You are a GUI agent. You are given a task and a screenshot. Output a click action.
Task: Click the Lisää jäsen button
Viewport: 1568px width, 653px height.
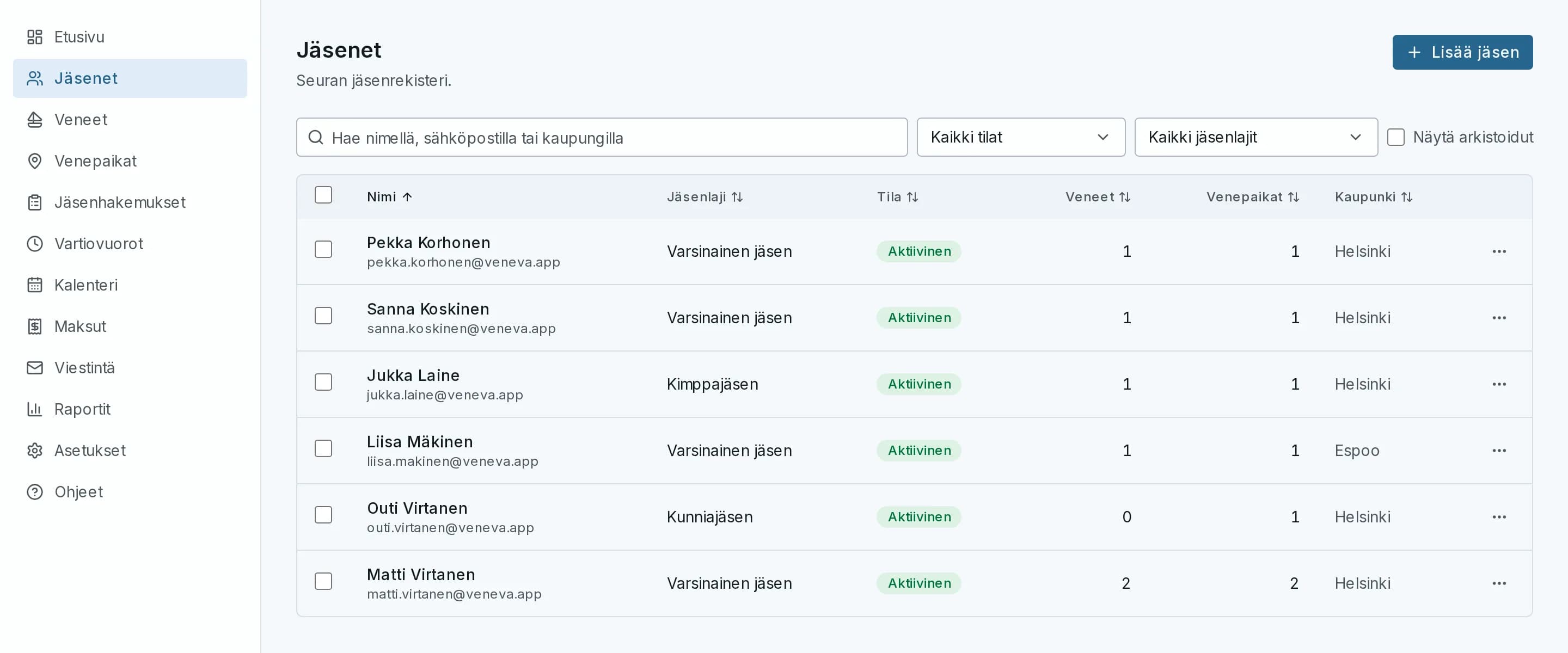pos(1462,52)
